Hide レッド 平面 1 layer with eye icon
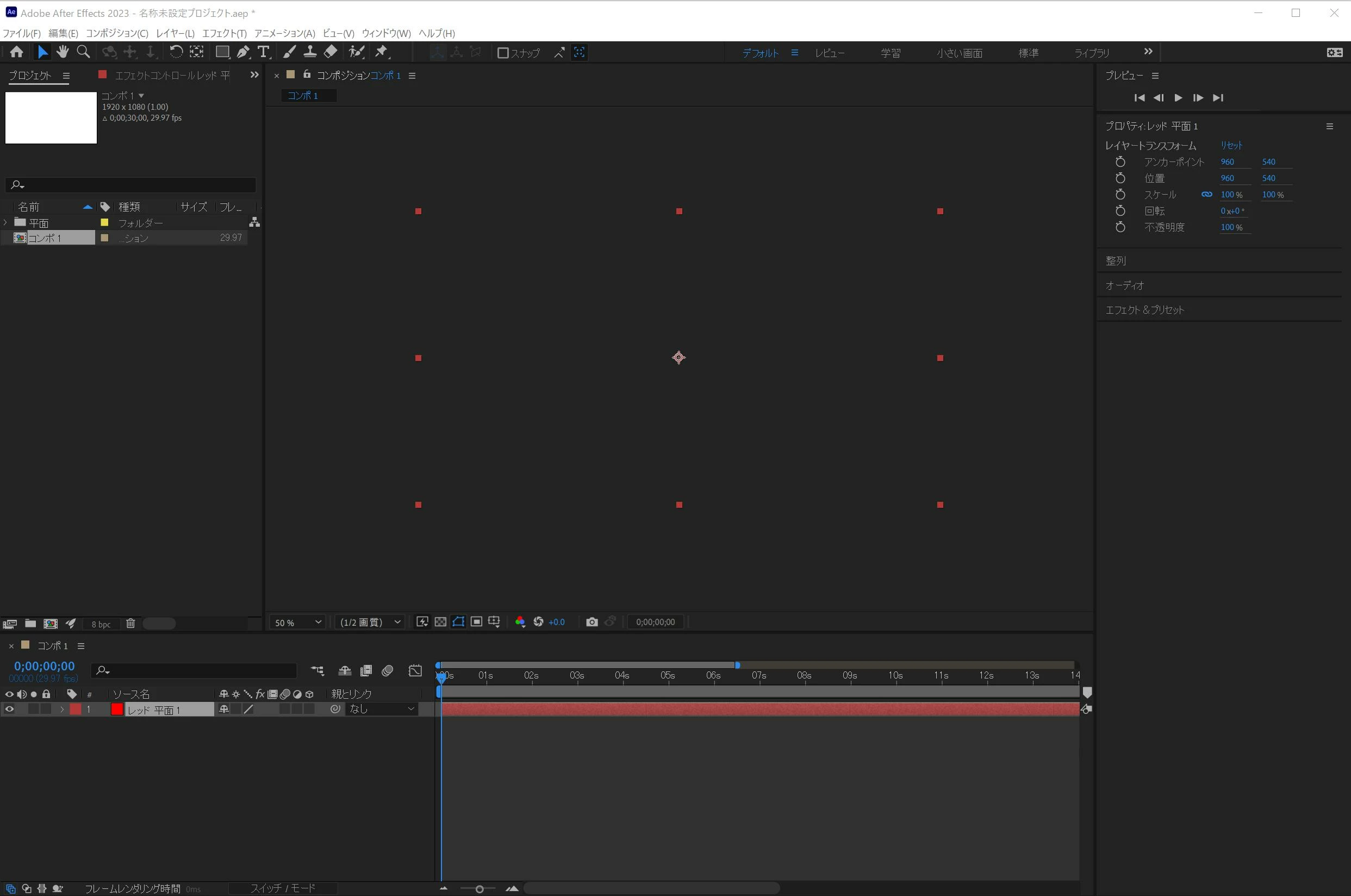This screenshot has width=1351, height=896. [x=9, y=709]
